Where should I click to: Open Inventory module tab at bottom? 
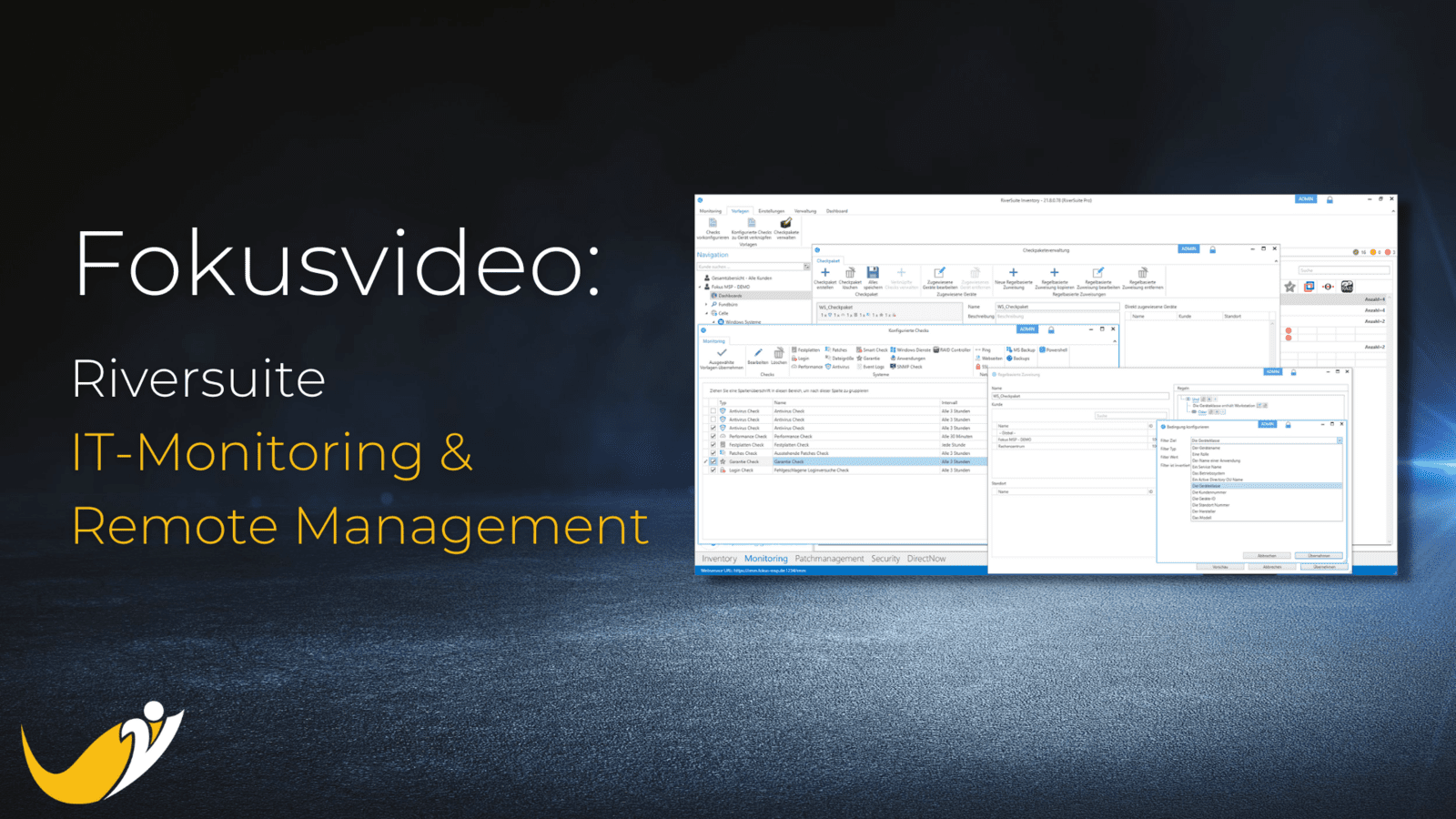click(x=719, y=559)
